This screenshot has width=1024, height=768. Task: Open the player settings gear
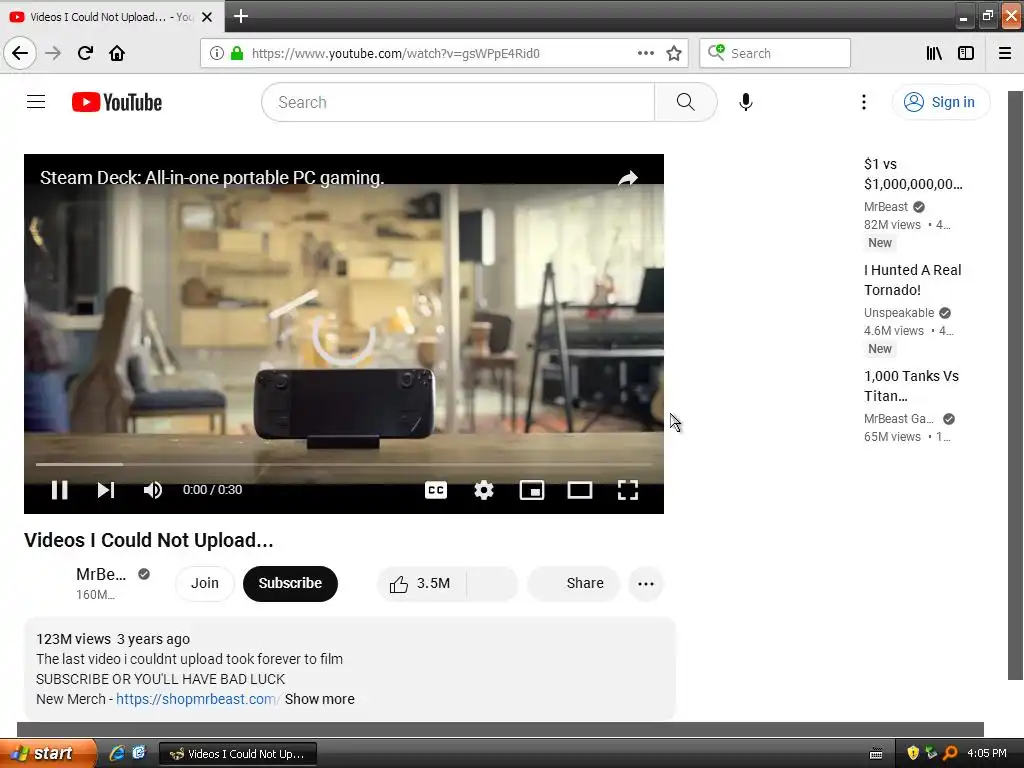(484, 490)
